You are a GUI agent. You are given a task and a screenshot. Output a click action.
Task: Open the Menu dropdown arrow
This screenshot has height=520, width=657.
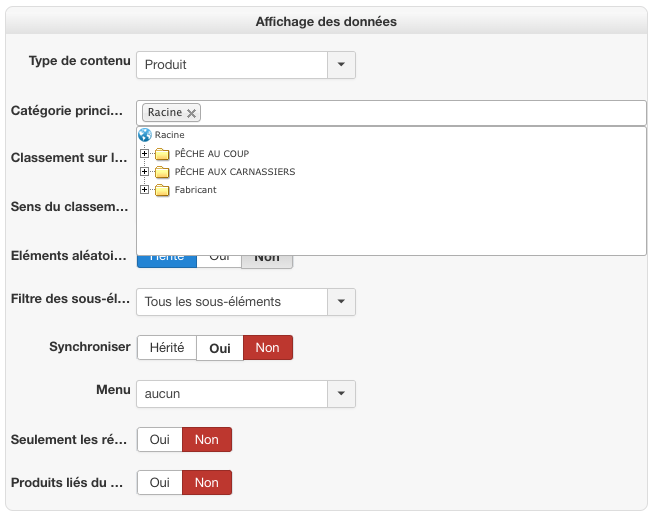coord(341,394)
